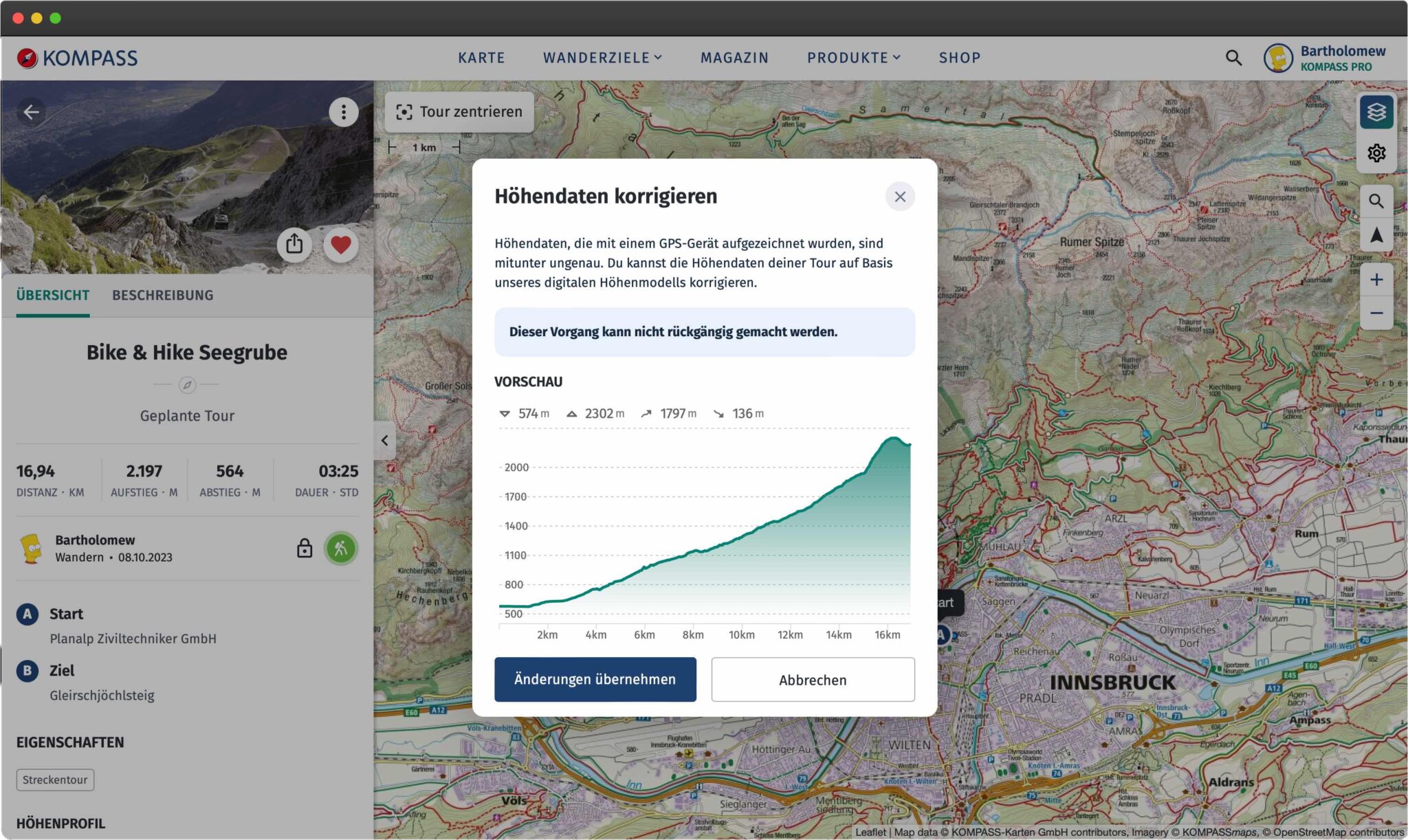Screen dimensions: 1408x840
Task: Click the Start waypoint A marker
Action: point(27,614)
